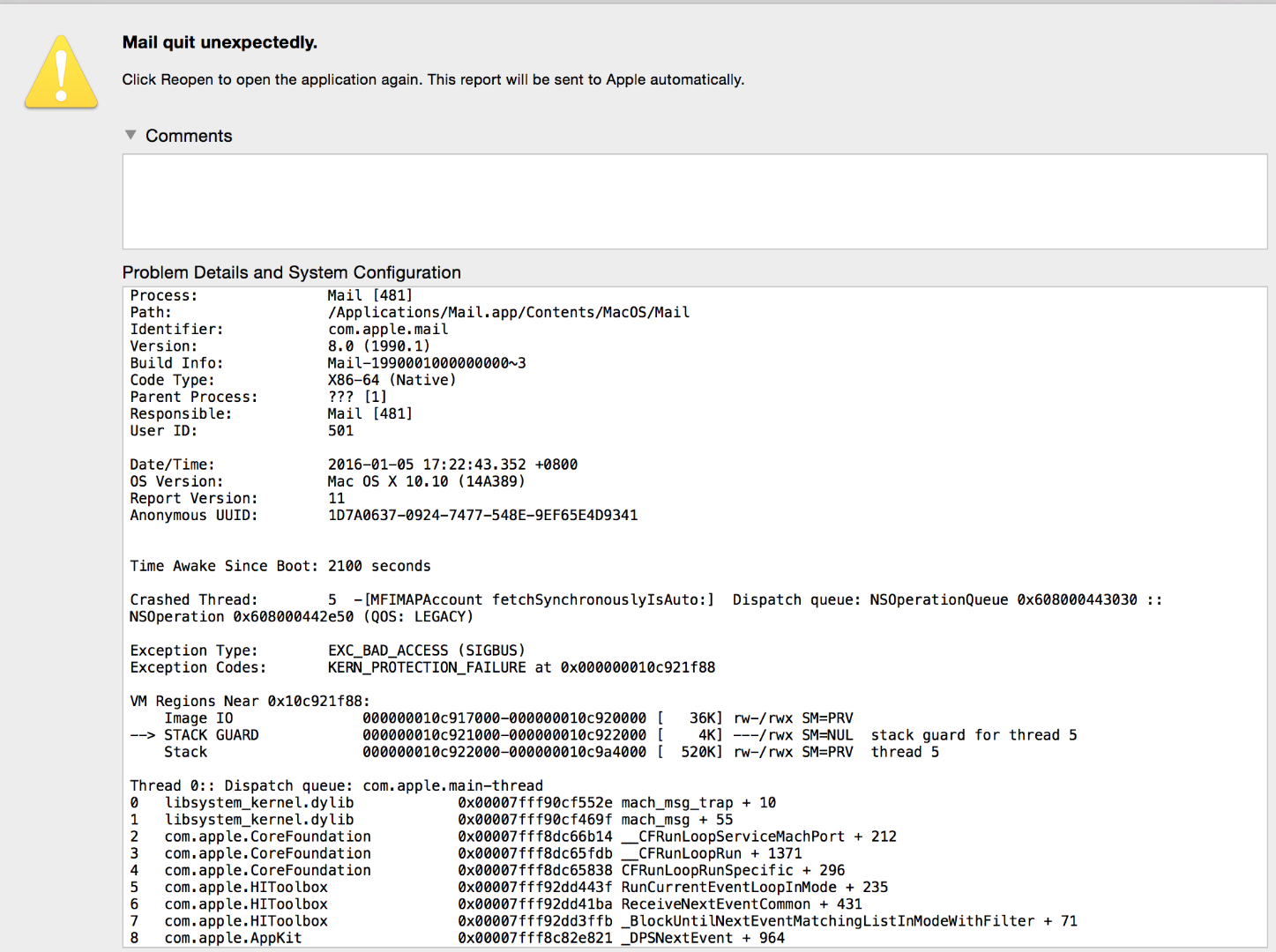Image resolution: width=1276 pixels, height=952 pixels.
Task: Click "-[MFIMAPAccount fetchSynchronouslyIsAuto:]" in Crashed Thread line
Action: pos(534,599)
